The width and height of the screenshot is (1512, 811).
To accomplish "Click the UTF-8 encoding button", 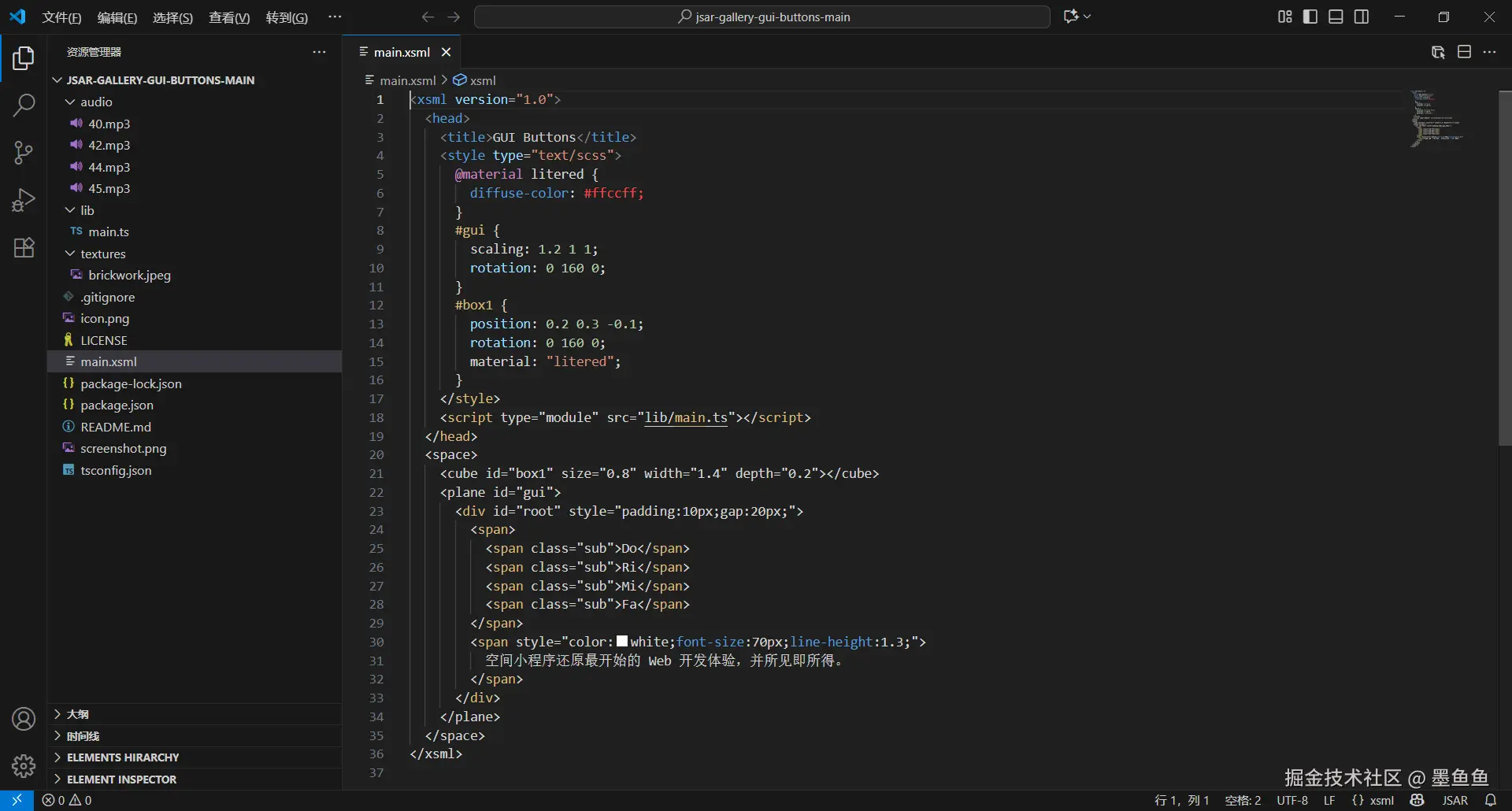I will coord(1291,800).
